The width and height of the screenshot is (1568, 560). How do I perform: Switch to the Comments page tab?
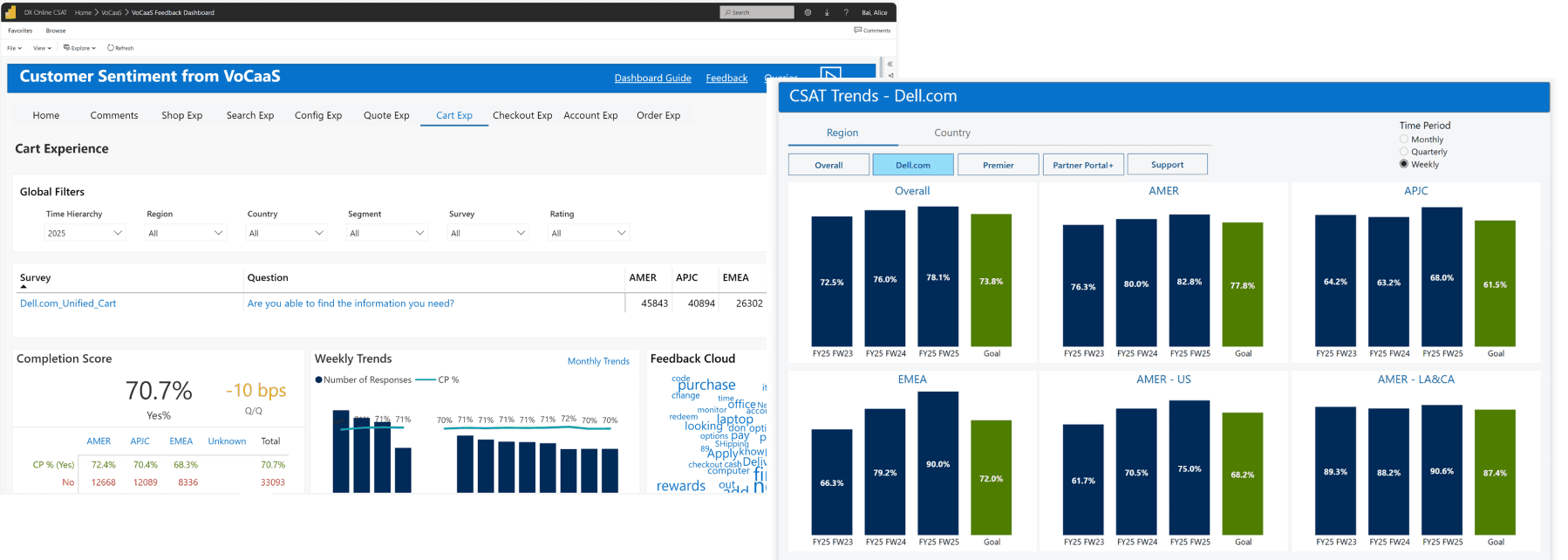114,115
